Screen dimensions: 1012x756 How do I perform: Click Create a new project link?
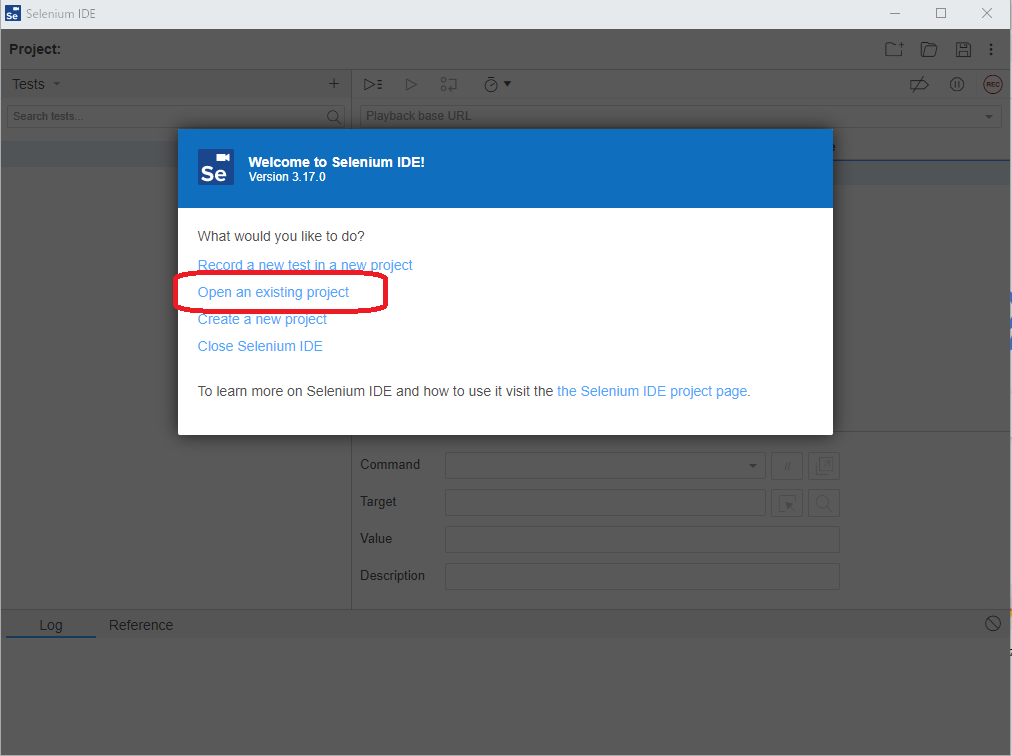click(x=262, y=319)
